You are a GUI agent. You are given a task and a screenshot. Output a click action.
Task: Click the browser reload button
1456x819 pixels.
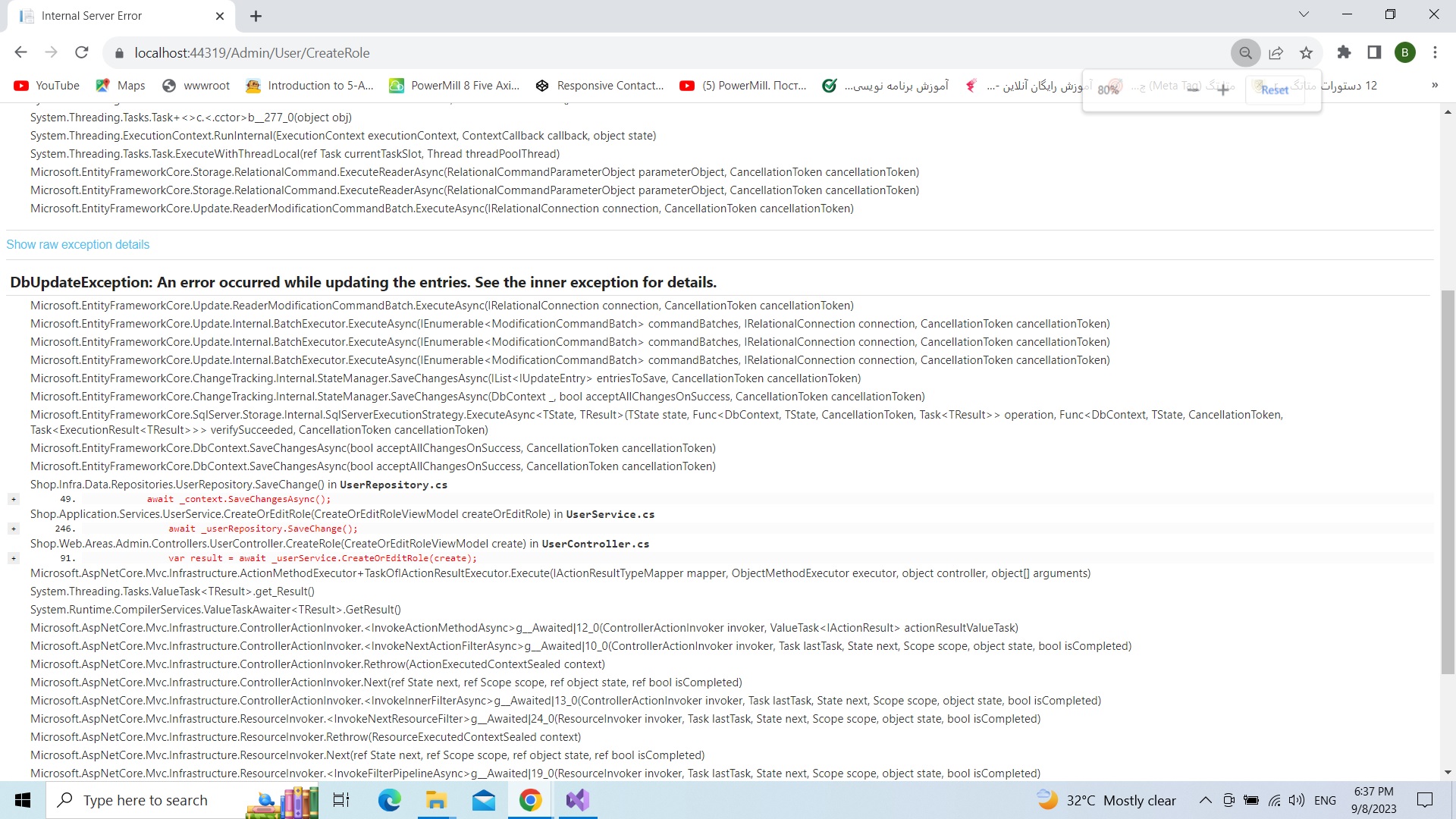point(82,52)
